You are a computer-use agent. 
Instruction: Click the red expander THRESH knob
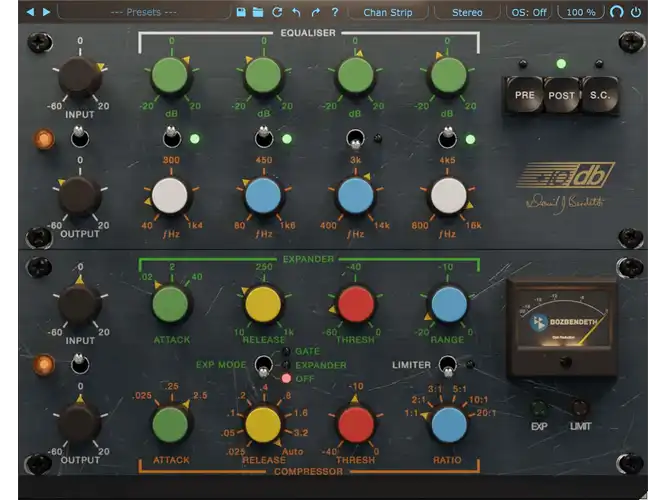(356, 304)
